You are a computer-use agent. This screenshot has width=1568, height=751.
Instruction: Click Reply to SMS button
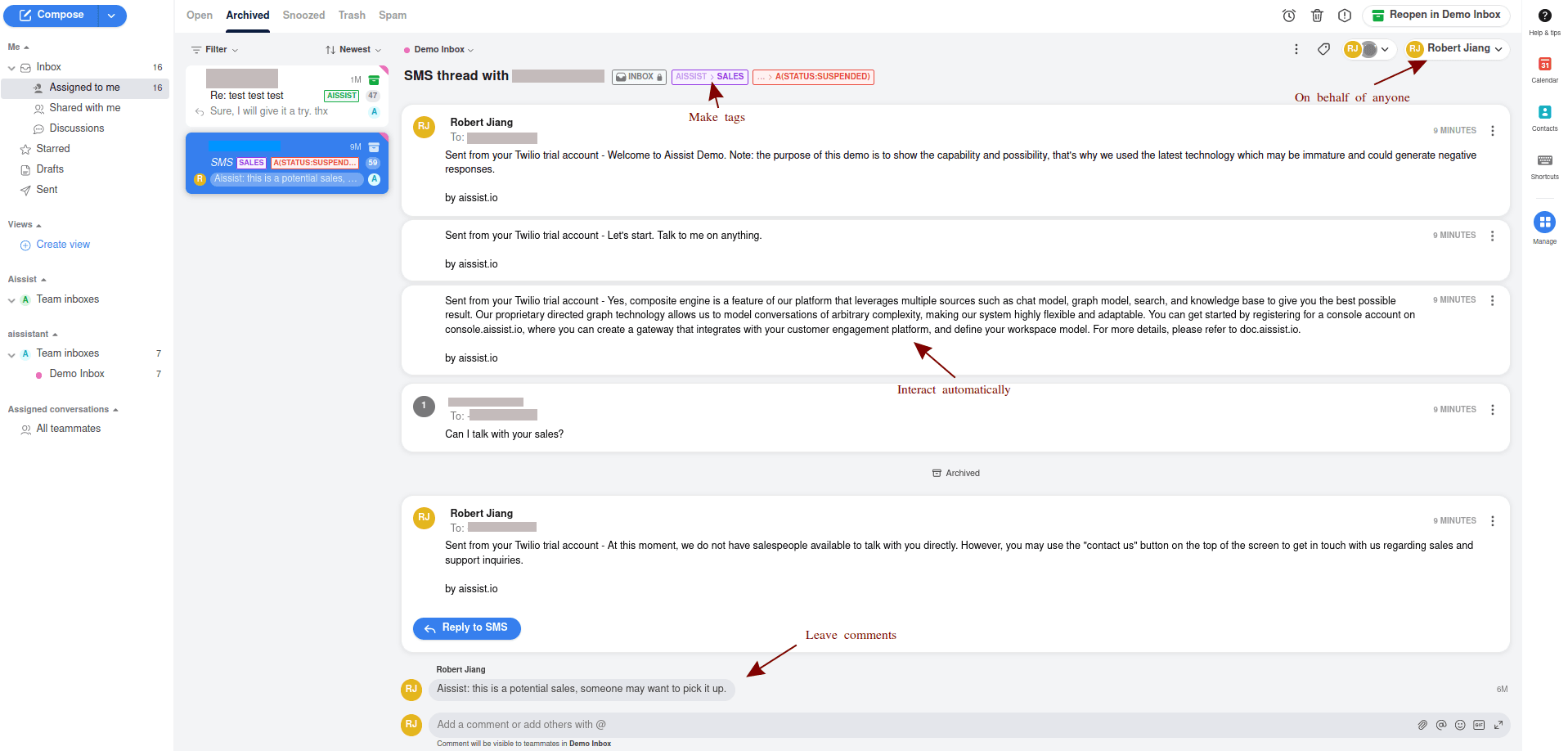click(467, 628)
